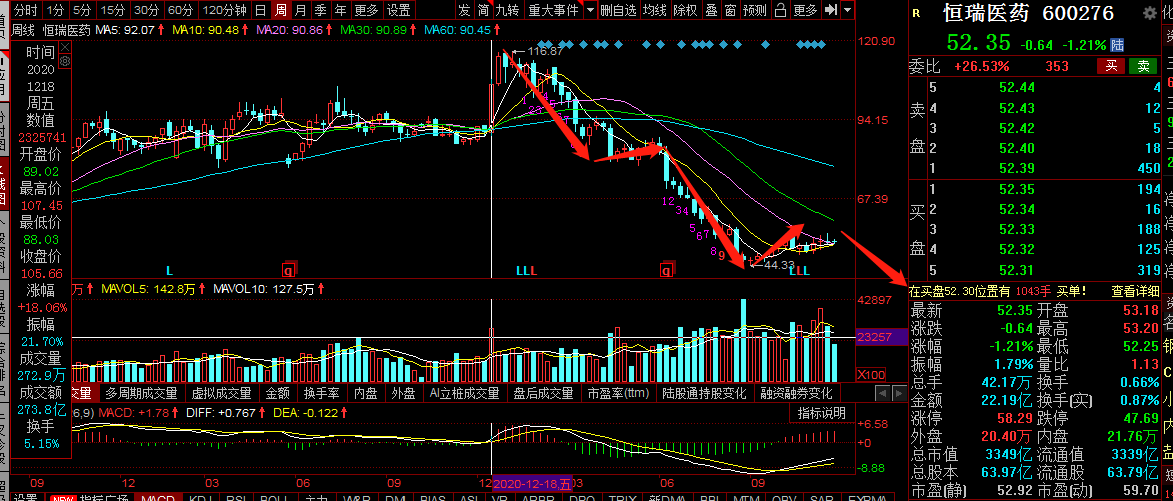This screenshot has width=1173, height=501.
Task: Click the yellow R marker beside the stock name
Action: click(917, 14)
